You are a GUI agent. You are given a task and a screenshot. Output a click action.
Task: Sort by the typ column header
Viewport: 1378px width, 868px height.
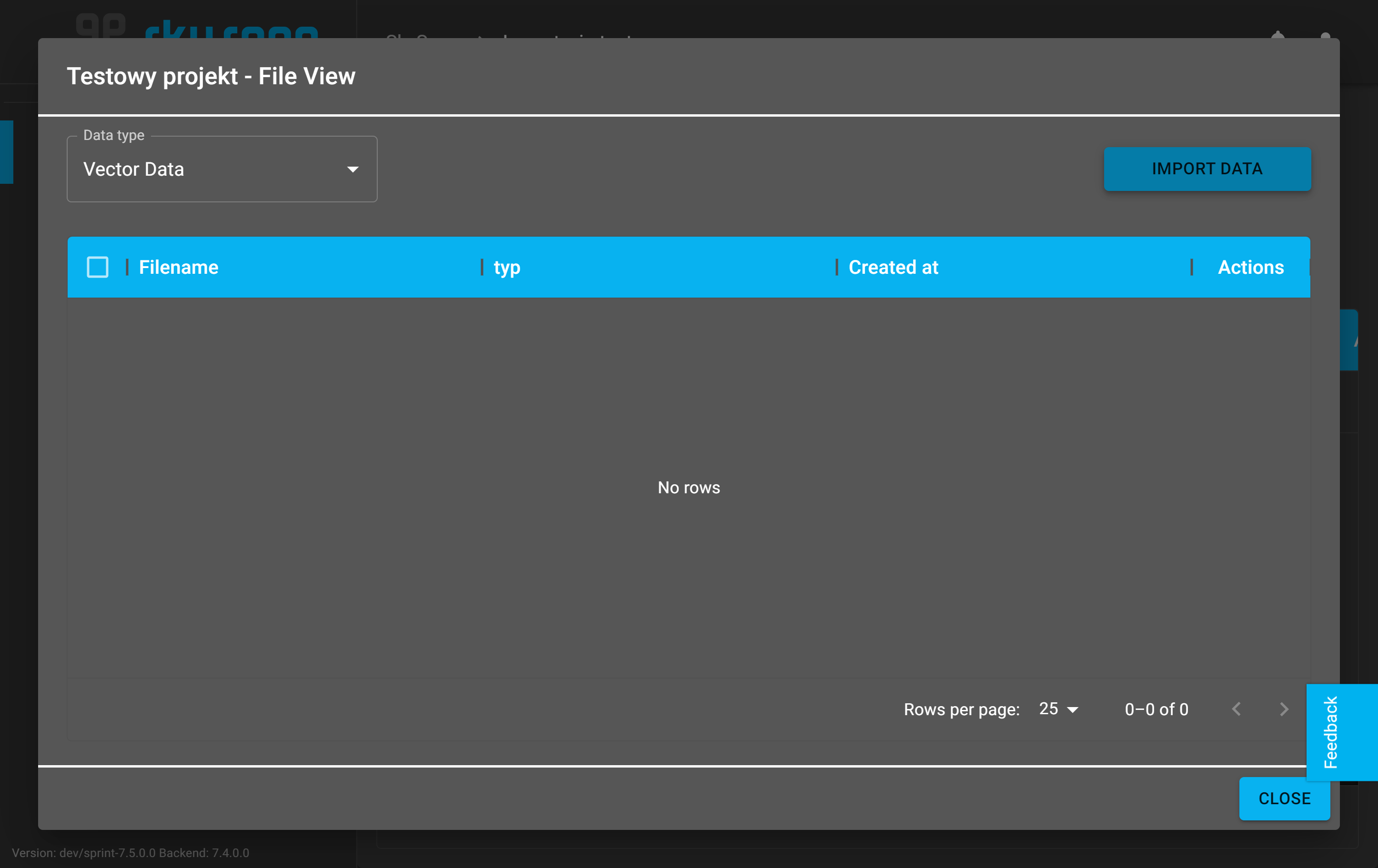[507, 267]
